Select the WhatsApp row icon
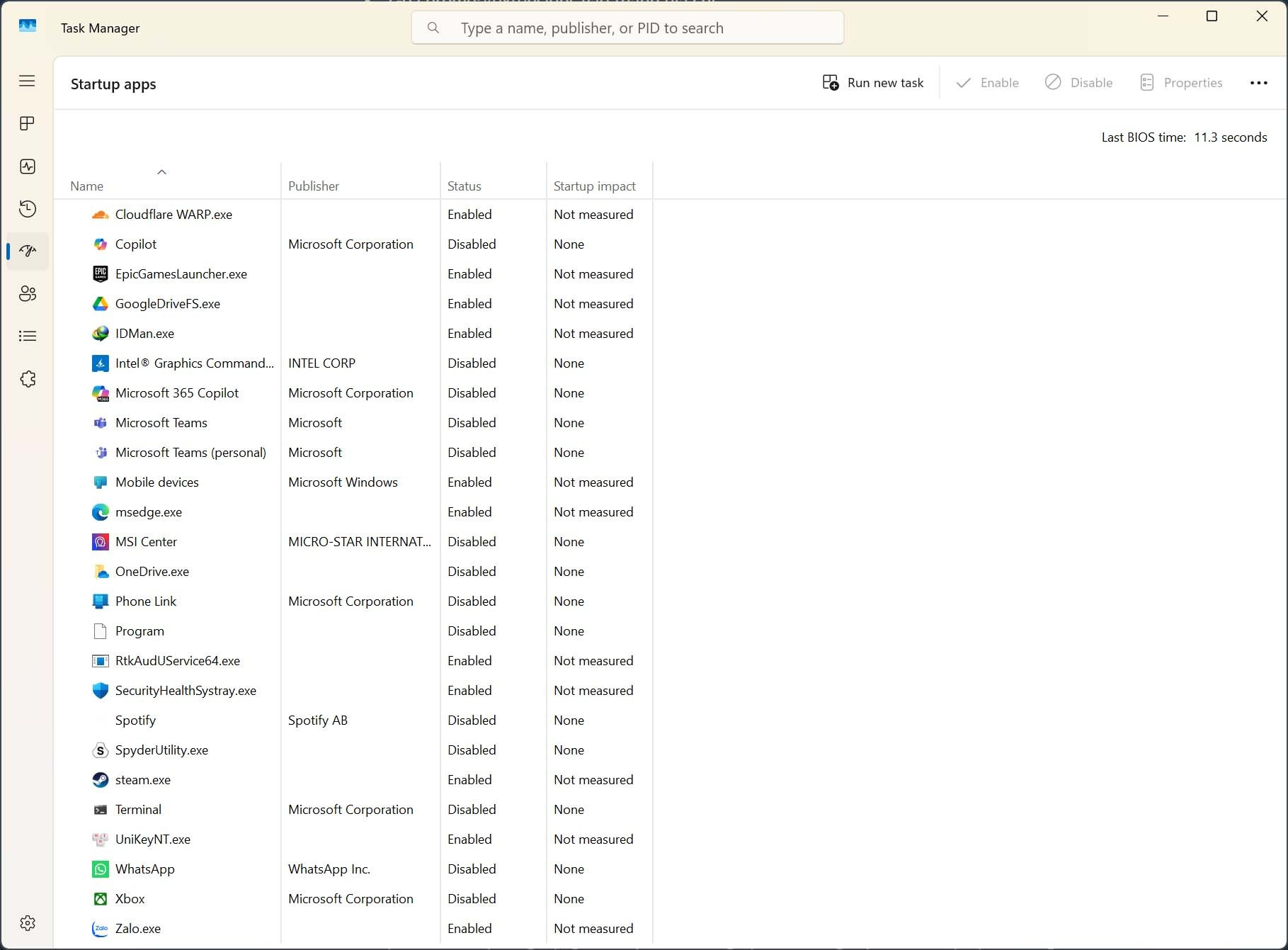This screenshot has height=950, width=1288. 101,869
